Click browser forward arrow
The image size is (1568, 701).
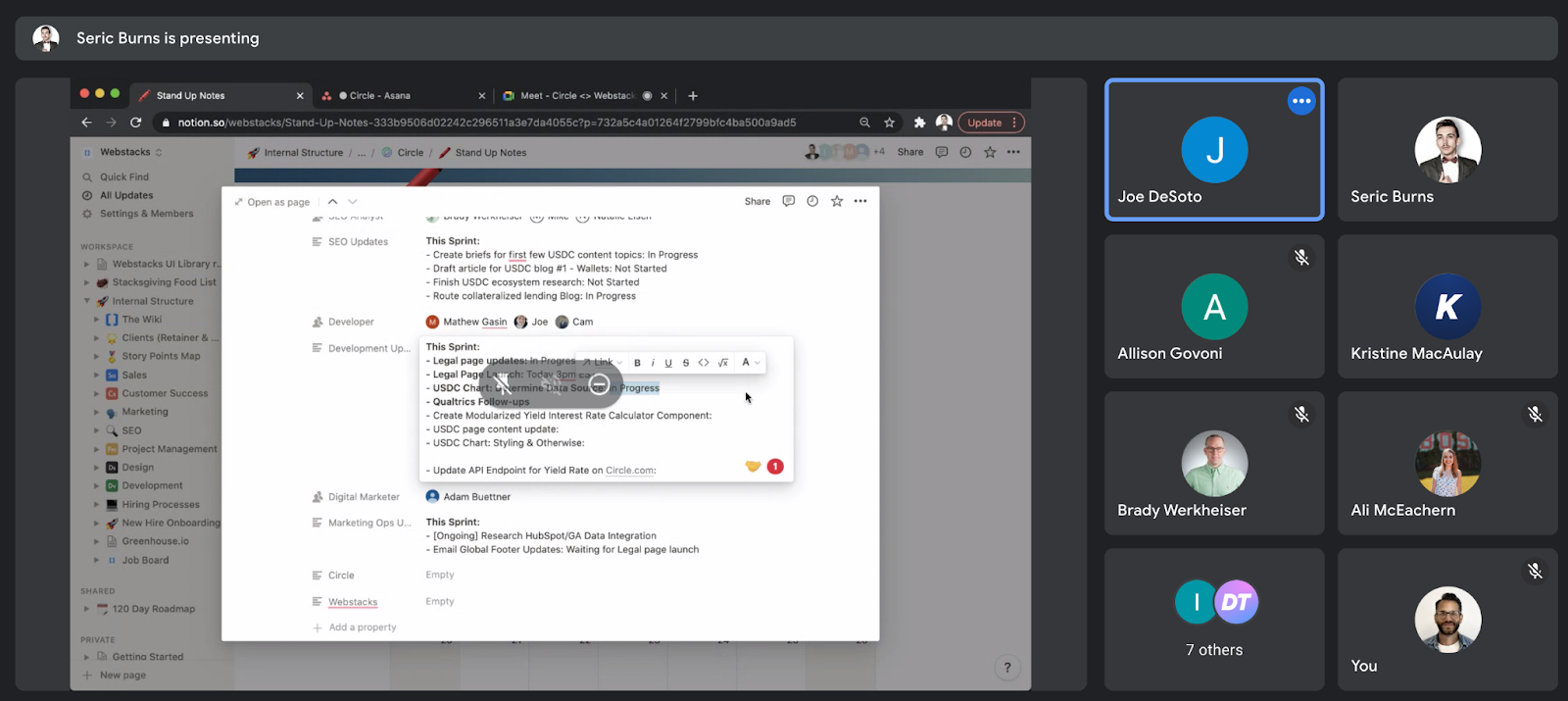tap(111, 123)
